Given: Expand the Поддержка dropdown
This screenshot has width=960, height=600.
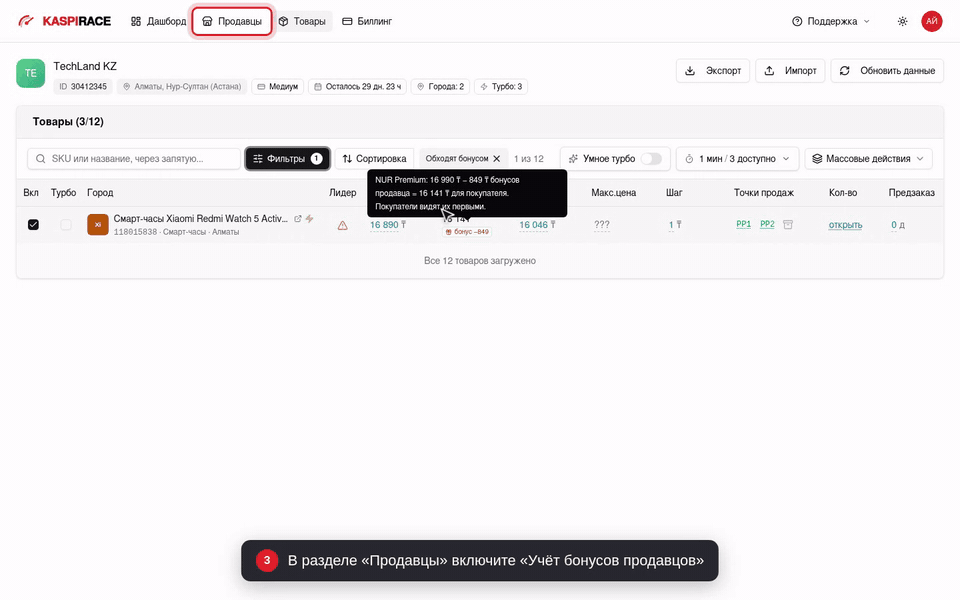Looking at the screenshot, I should coord(830,21).
